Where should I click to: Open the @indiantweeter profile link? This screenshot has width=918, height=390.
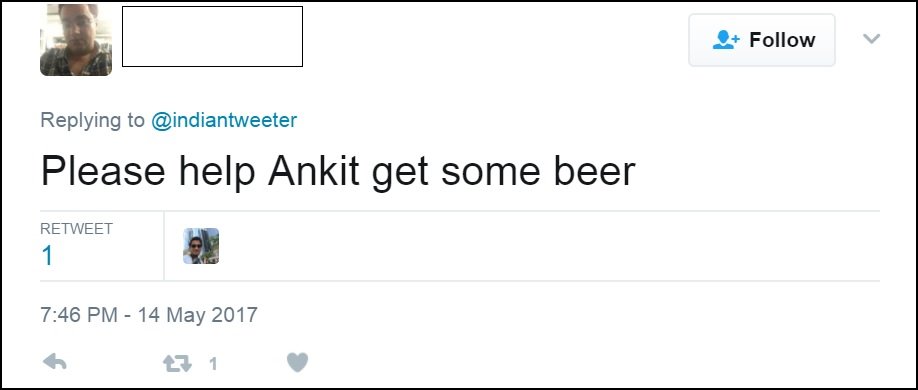click(x=224, y=120)
